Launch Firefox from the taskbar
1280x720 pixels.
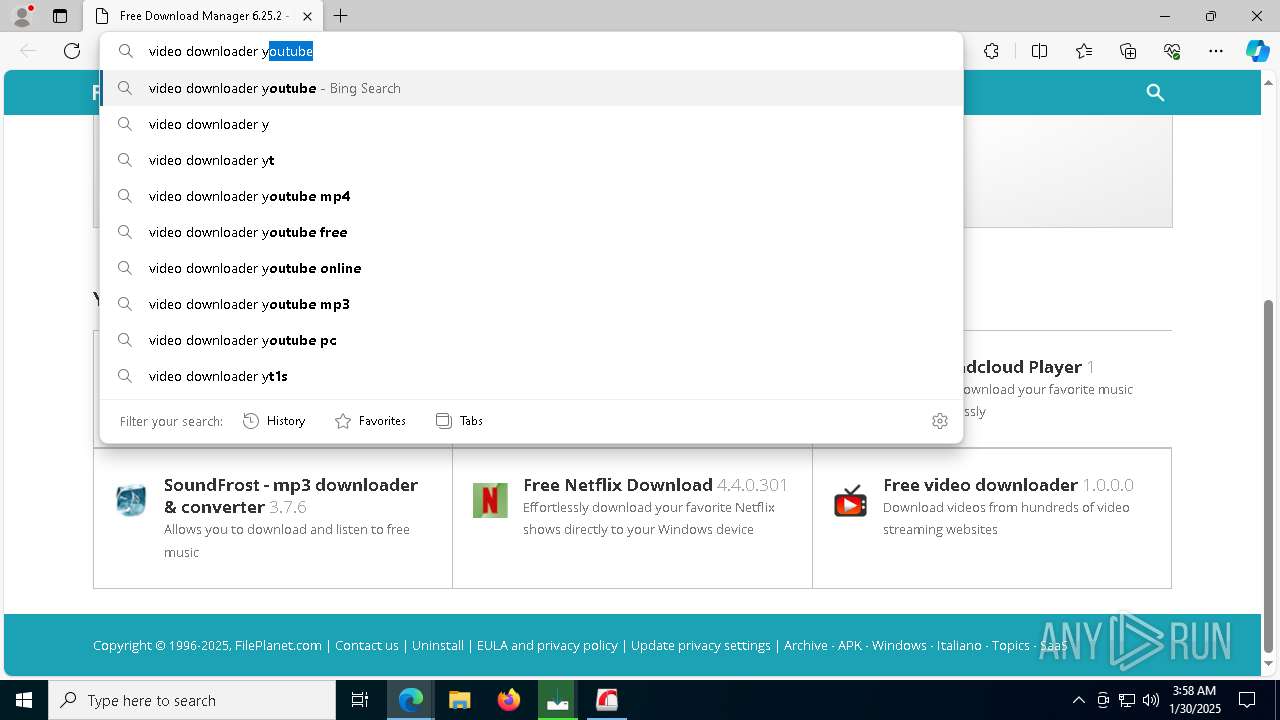click(509, 700)
